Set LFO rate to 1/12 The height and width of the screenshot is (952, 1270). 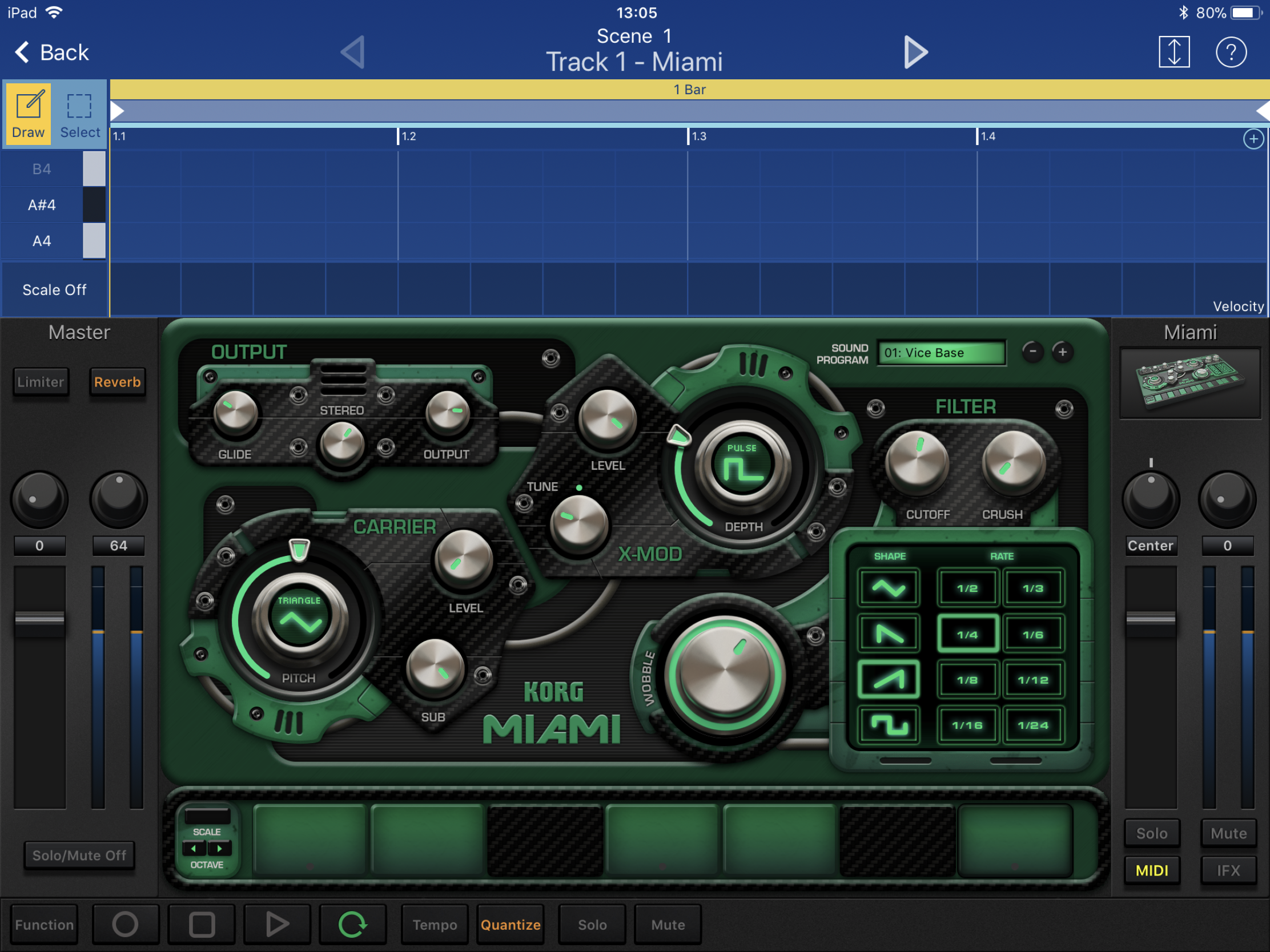(1034, 680)
